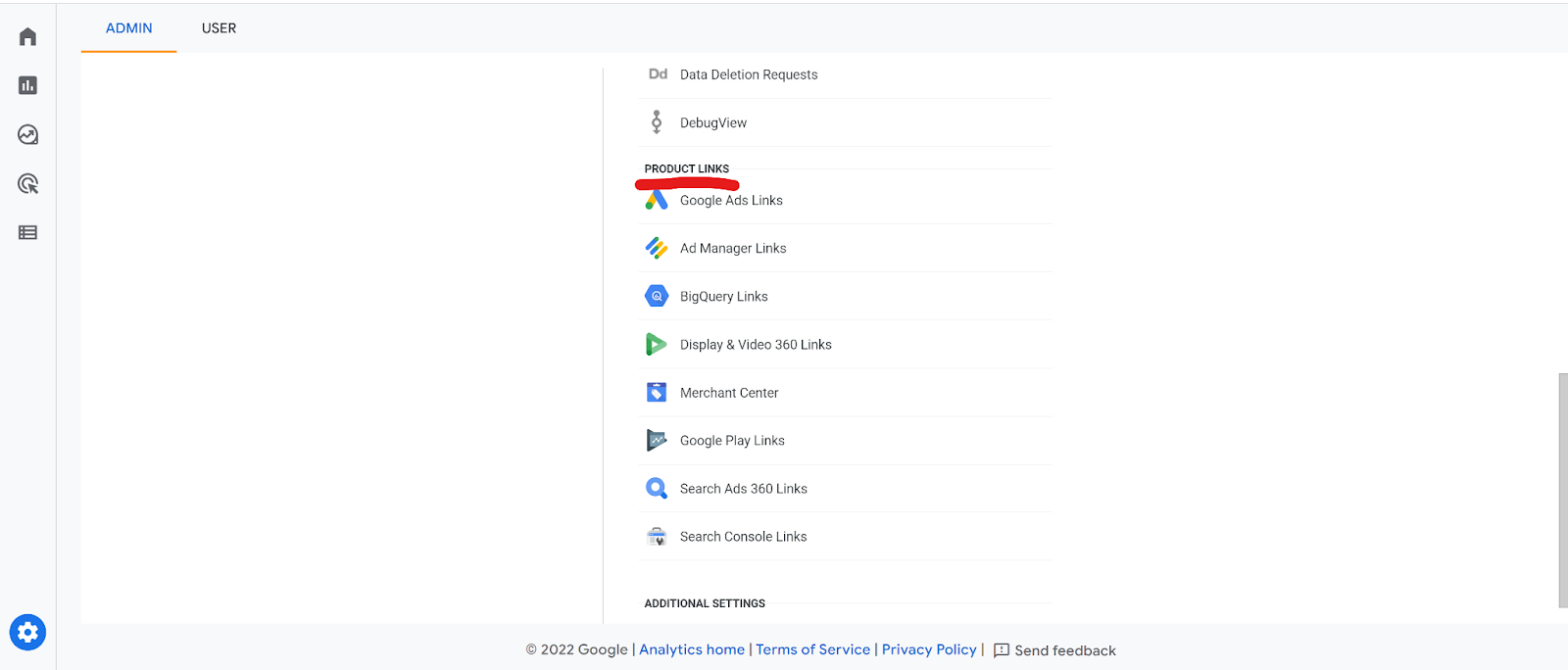This screenshot has width=1568, height=670.
Task: Click the Analytics home footer link
Action: [x=692, y=649]
